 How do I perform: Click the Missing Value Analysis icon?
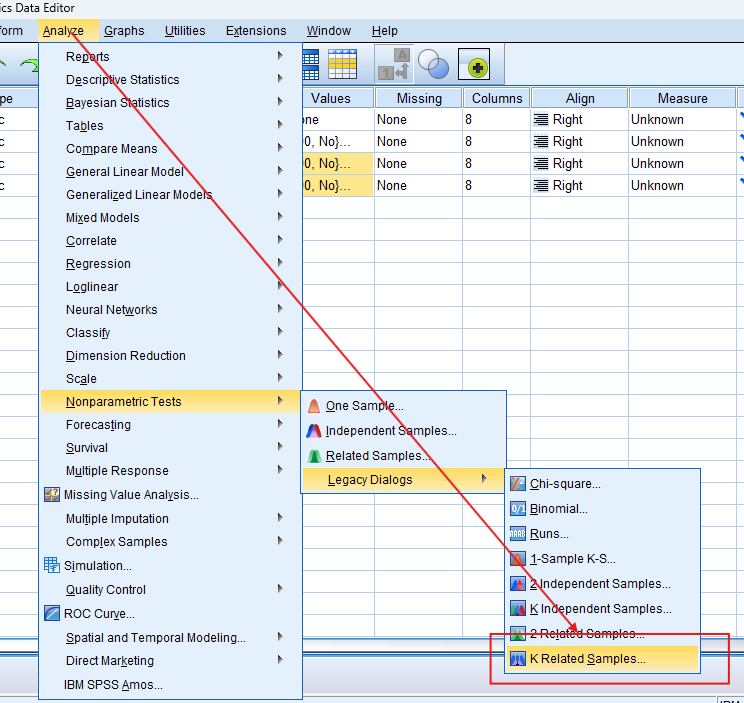[53, 495]
